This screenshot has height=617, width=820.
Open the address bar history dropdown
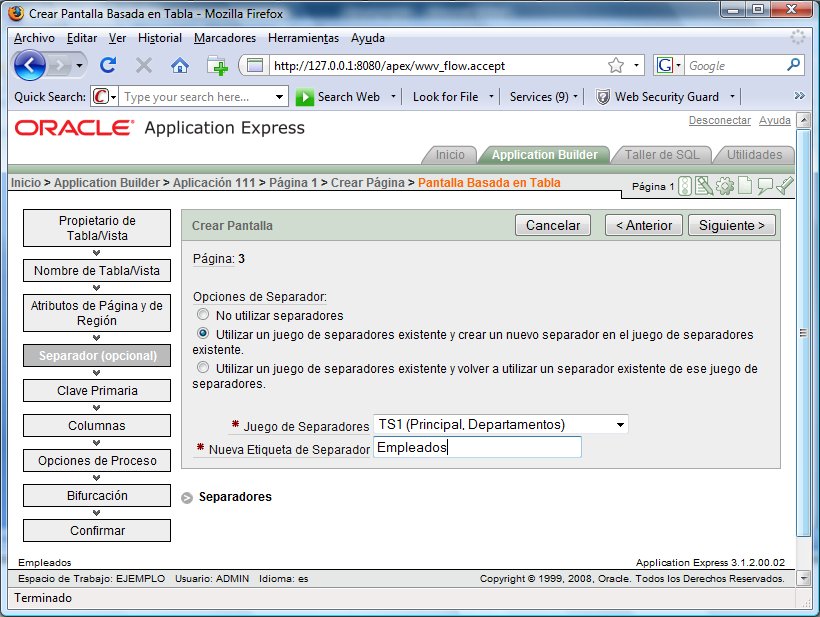tap(636, 65)
